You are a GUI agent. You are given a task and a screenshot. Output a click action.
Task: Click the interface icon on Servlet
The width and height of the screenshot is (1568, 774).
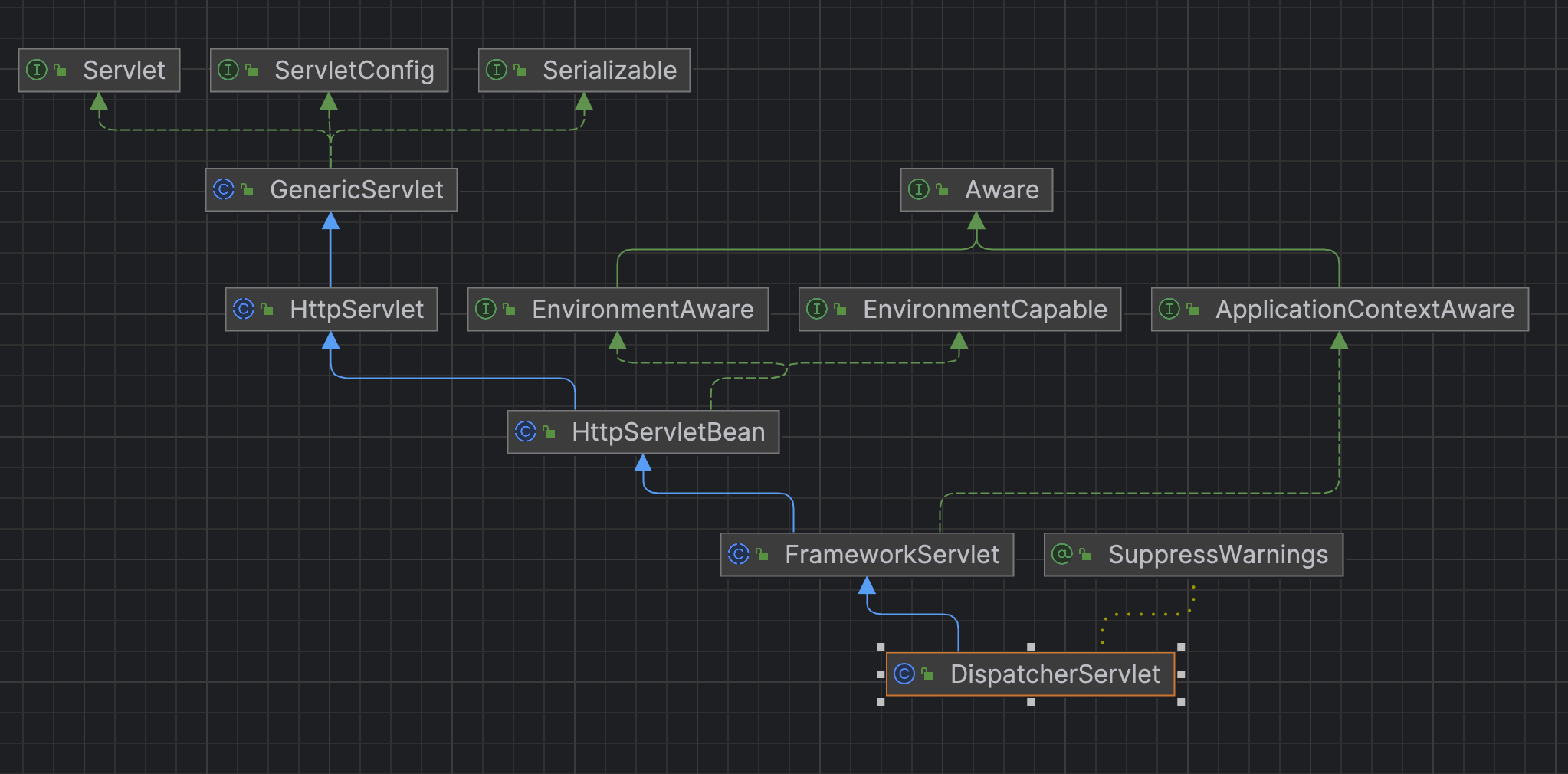pyautogui.click(x=37, y=71)
